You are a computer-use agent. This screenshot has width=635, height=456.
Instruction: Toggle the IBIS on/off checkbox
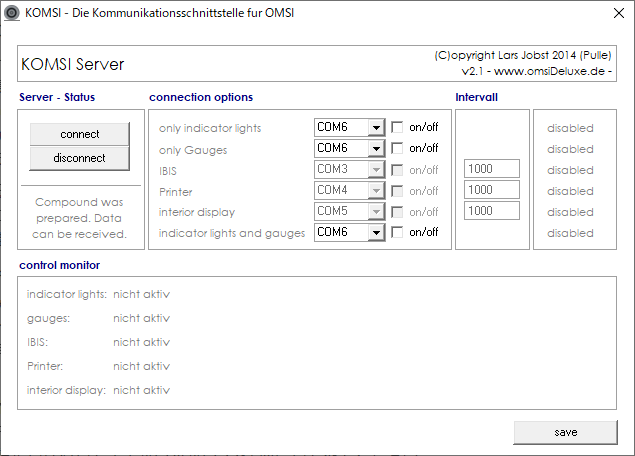397,170
